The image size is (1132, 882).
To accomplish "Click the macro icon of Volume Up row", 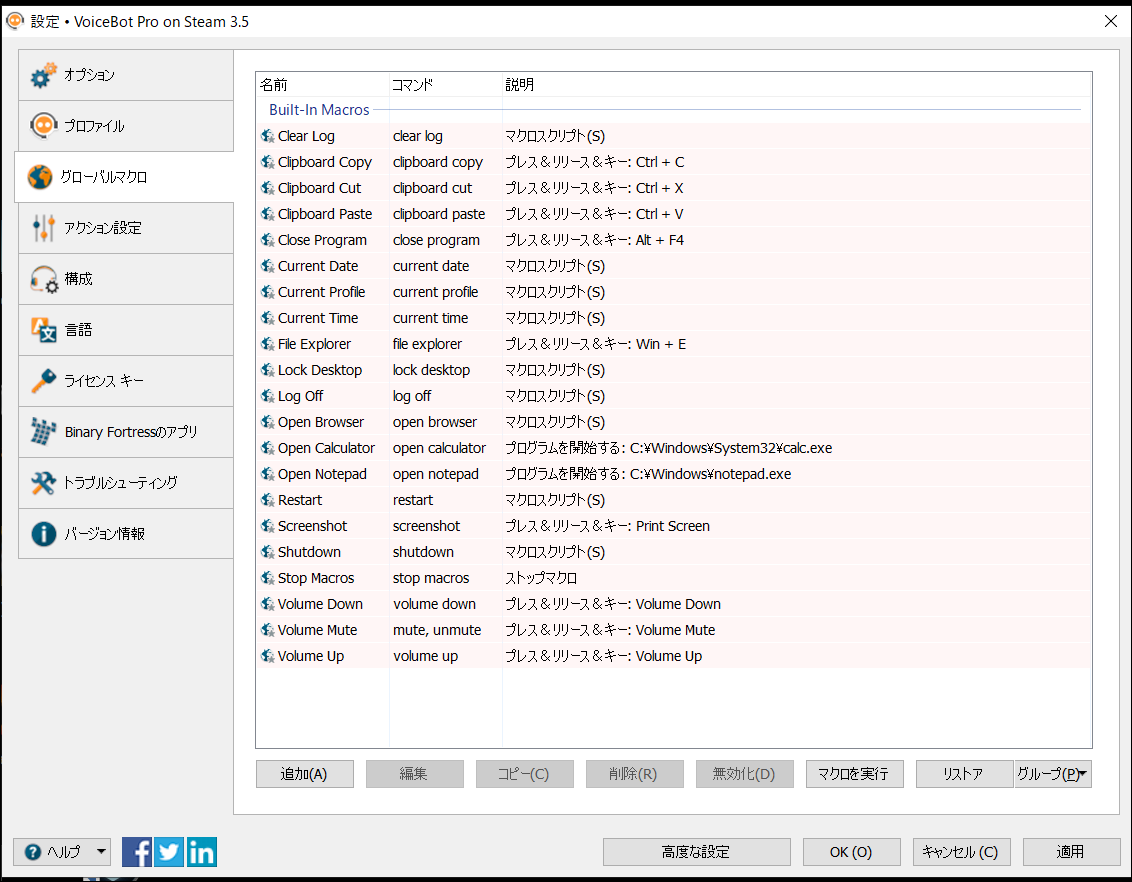I will coord(268,656).
